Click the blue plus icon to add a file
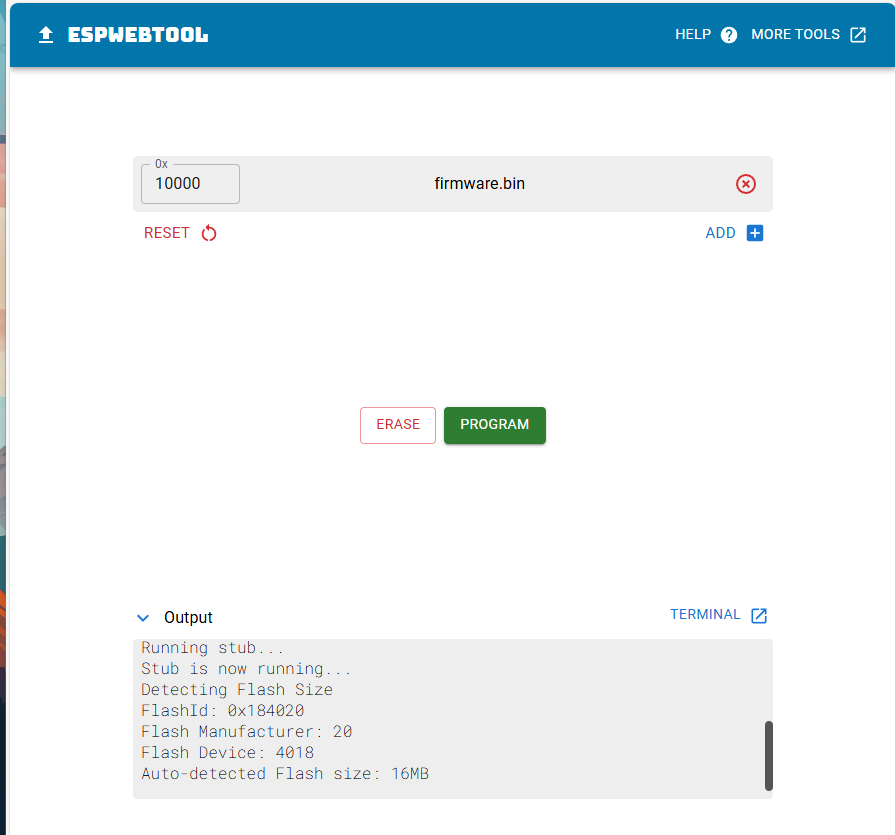The width and height of the screenshot is (895, 835). (755, 233)
